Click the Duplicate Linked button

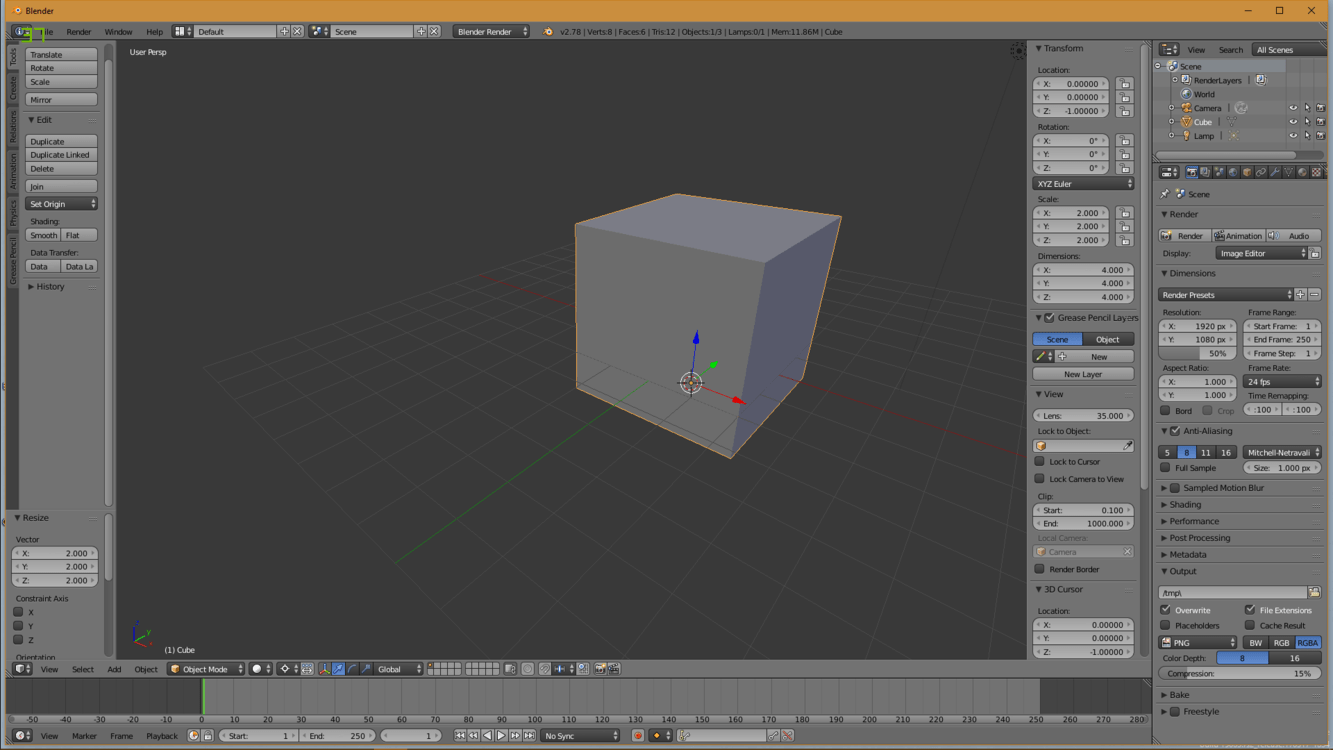click(x=61, y=155)
